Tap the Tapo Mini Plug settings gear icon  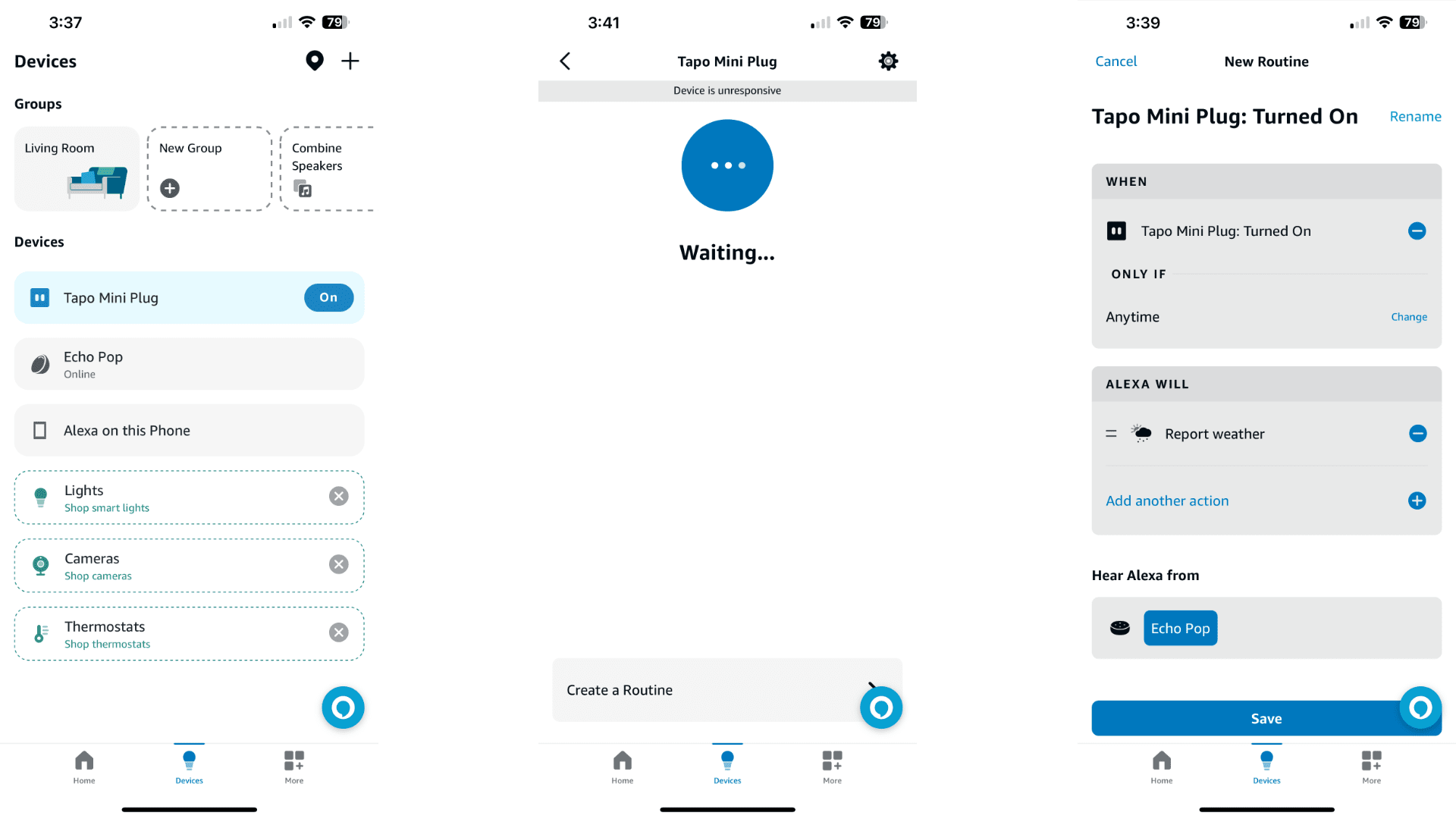pos(888,60)
